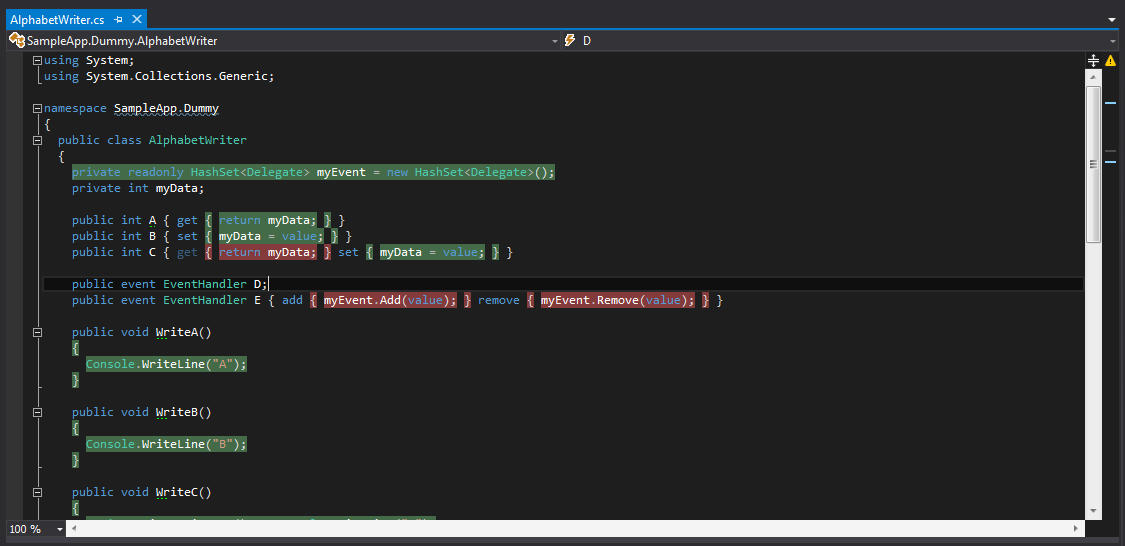Screen dimensions: 1125x546
Task: Collapse the WriteB method block
Action: click(x=37, y=412)
